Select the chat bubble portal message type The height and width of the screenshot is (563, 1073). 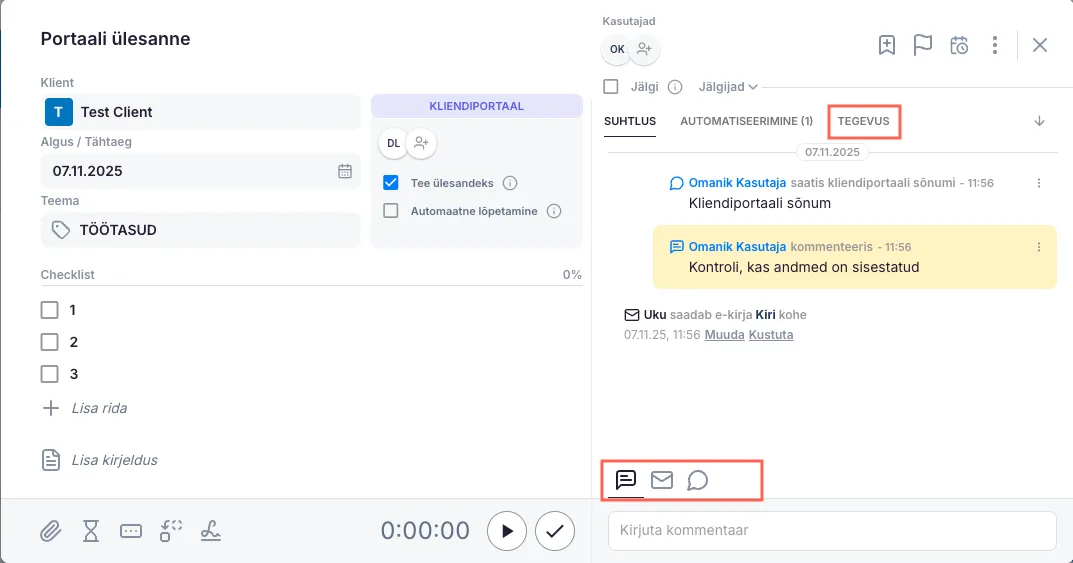[697, 480]
